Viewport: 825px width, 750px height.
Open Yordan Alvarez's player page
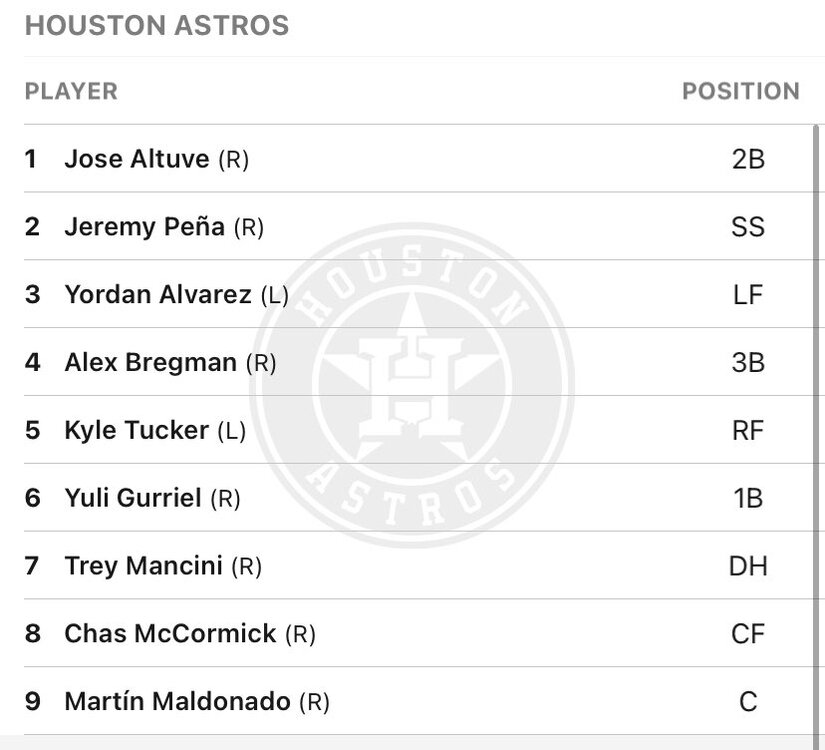(x=157, y=295)
